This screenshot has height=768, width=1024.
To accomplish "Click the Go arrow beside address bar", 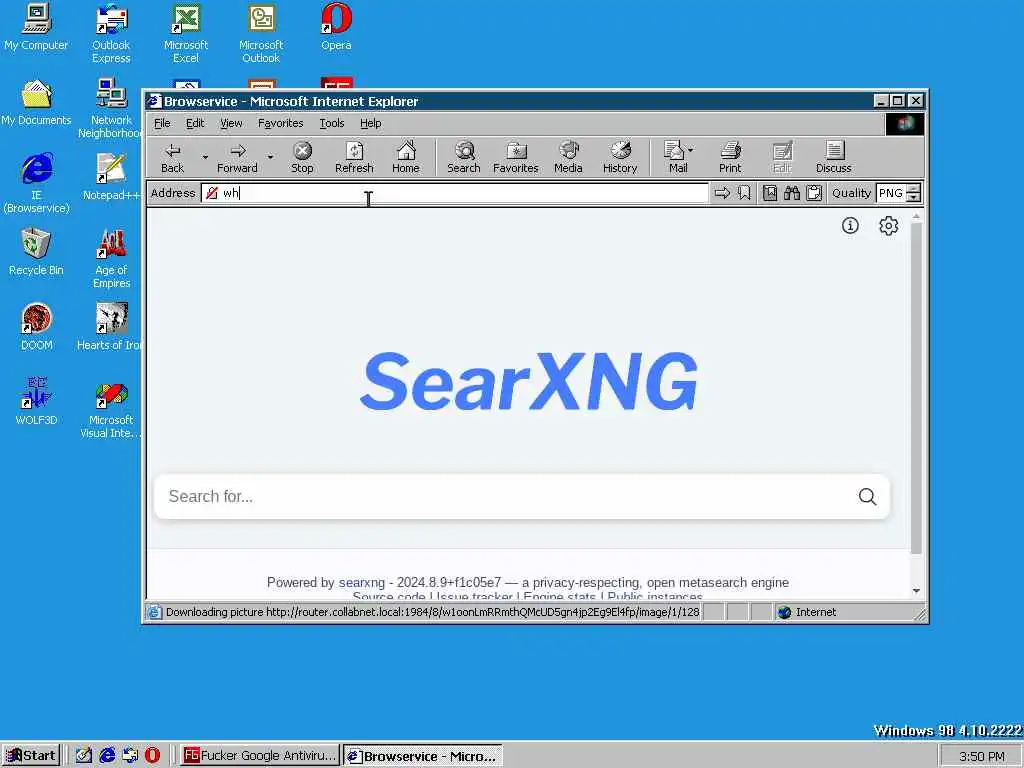I will (722, 193).
